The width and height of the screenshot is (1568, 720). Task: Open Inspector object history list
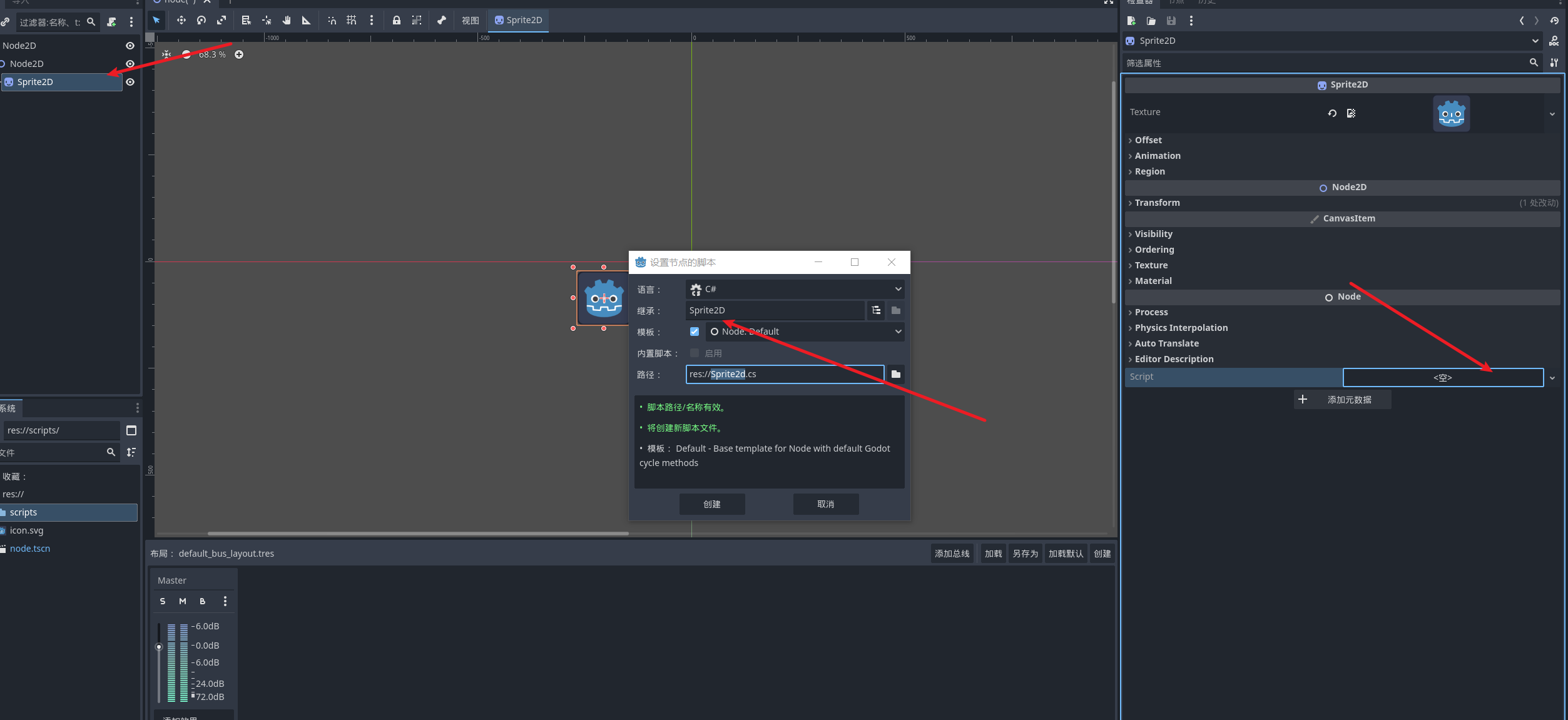(1554, 21)
